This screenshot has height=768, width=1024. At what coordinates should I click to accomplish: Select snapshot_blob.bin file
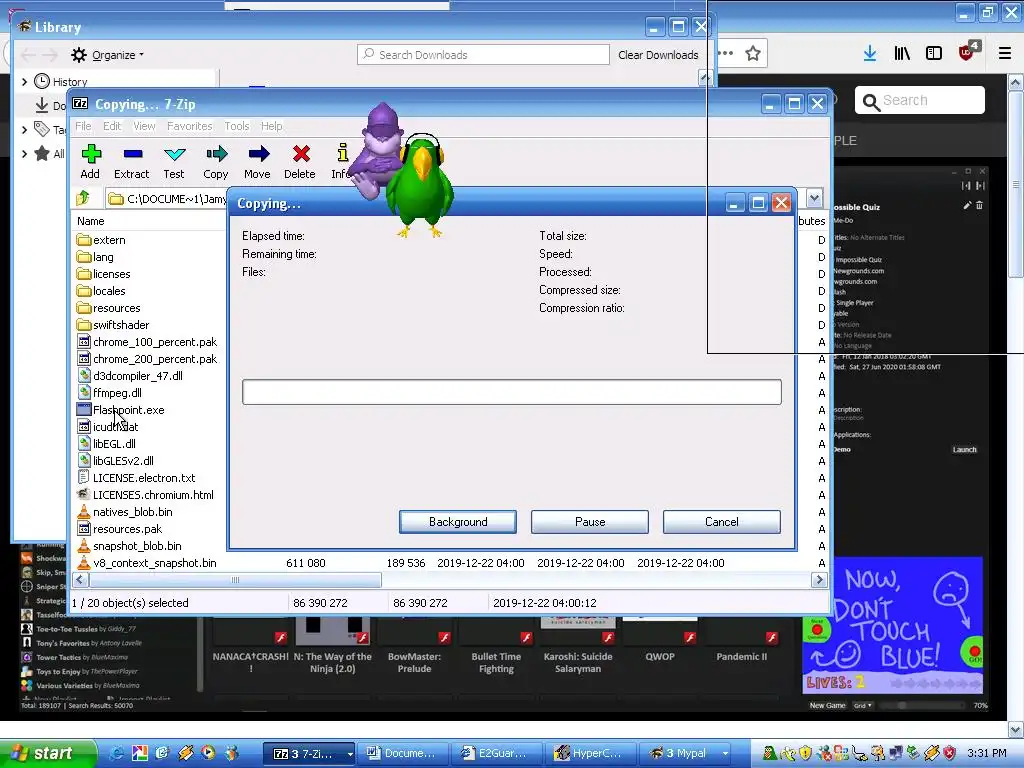click(x=129, y=545)
